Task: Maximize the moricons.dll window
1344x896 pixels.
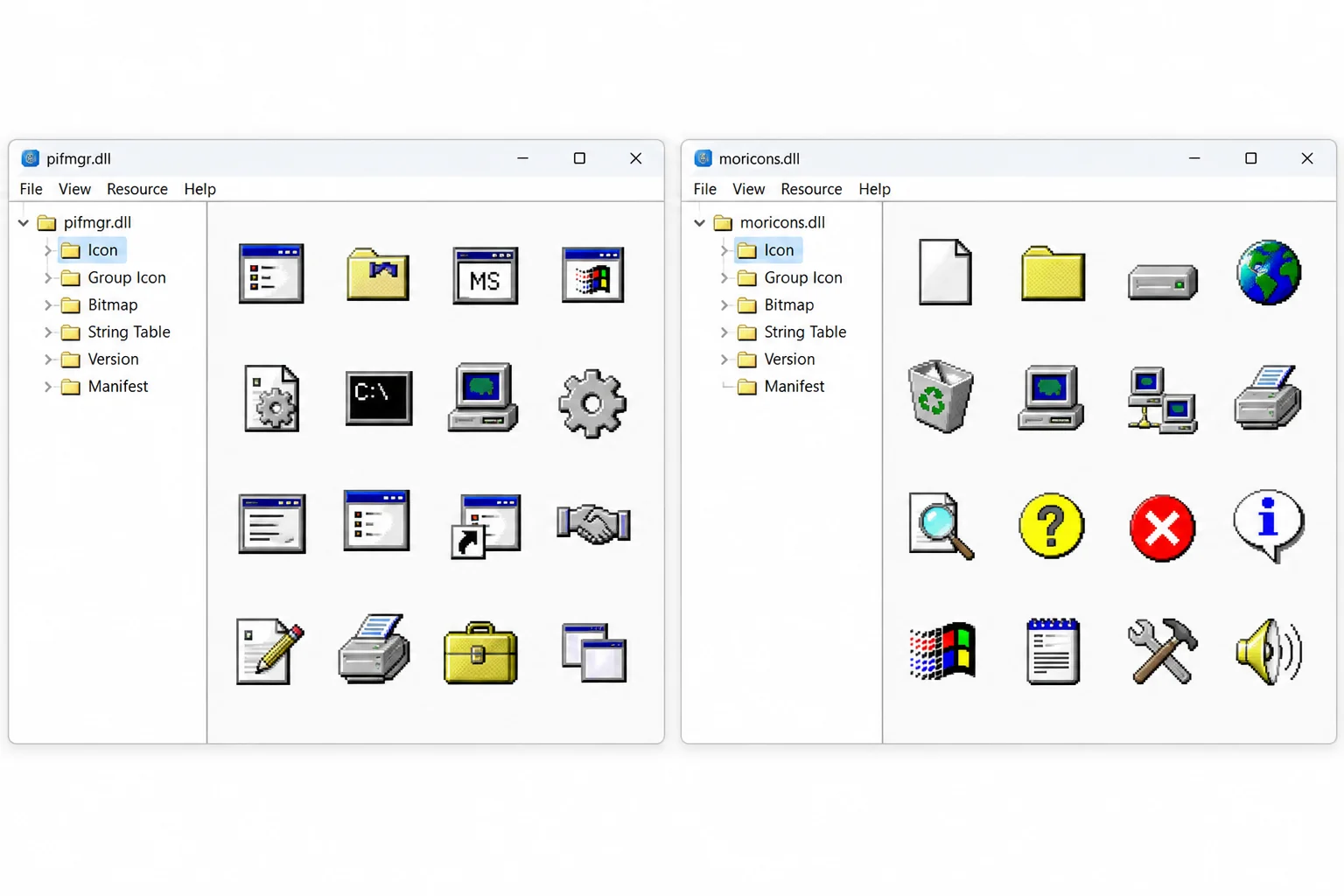Action: [x=1251, y=158]
